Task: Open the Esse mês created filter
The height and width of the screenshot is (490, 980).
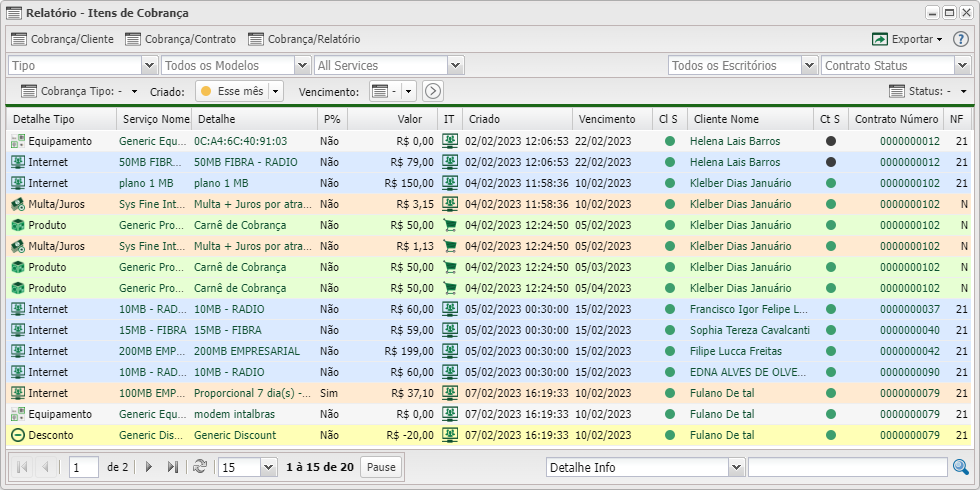Action: coord(239,91)
